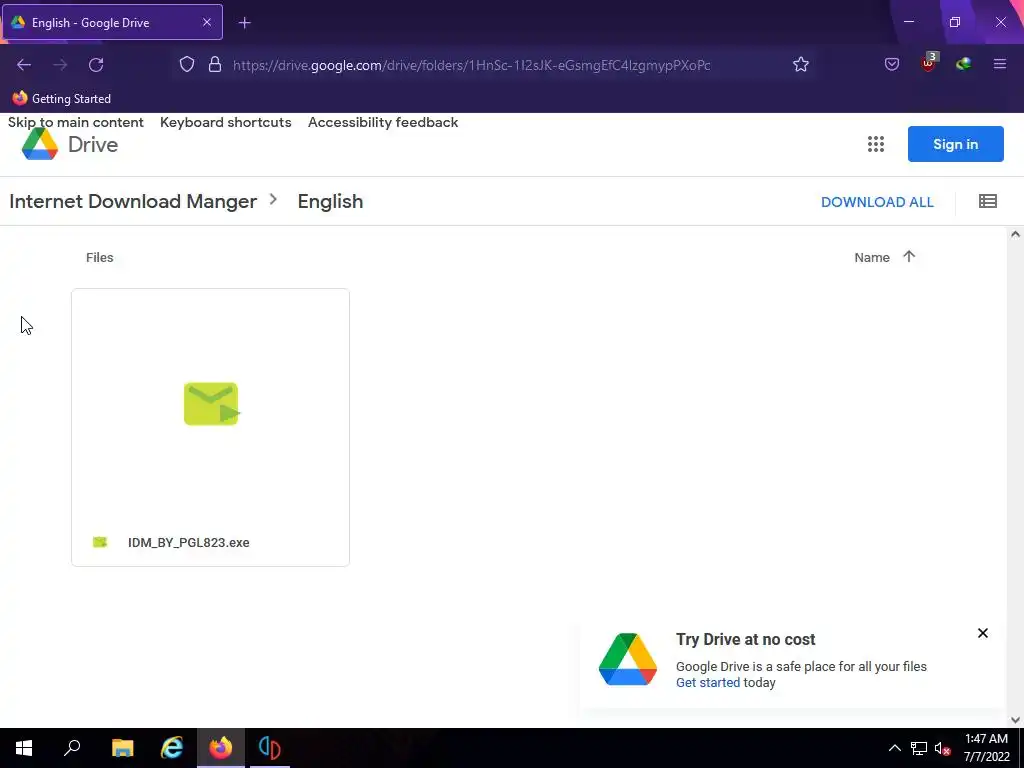1024x768 pixels.
Task: Click the Sign in button
Action: tap(955, 144)
